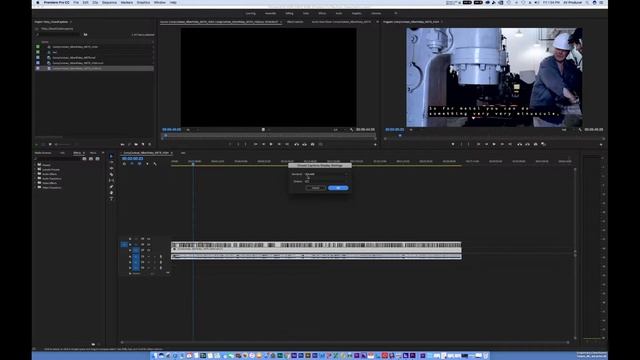This screenshot has height=360, width=640.
Task: Open Program monitor playback resolution dropdown
Action: pyautogui.click(x=565, y=130)
